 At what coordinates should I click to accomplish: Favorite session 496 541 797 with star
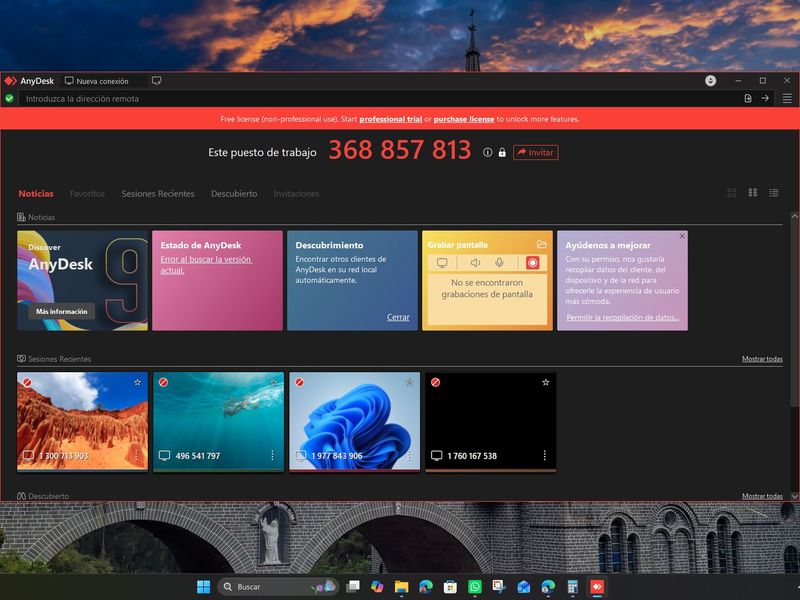pos(273,382)
